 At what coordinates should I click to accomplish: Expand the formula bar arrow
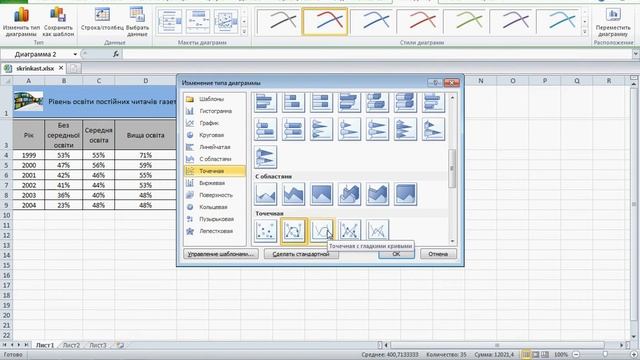636,54
